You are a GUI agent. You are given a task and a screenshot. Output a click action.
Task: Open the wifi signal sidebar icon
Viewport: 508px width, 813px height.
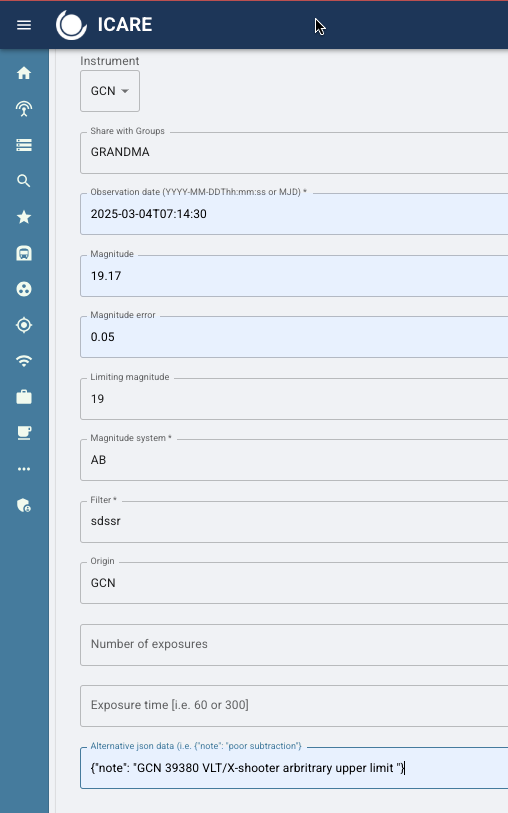click(24, 361)
